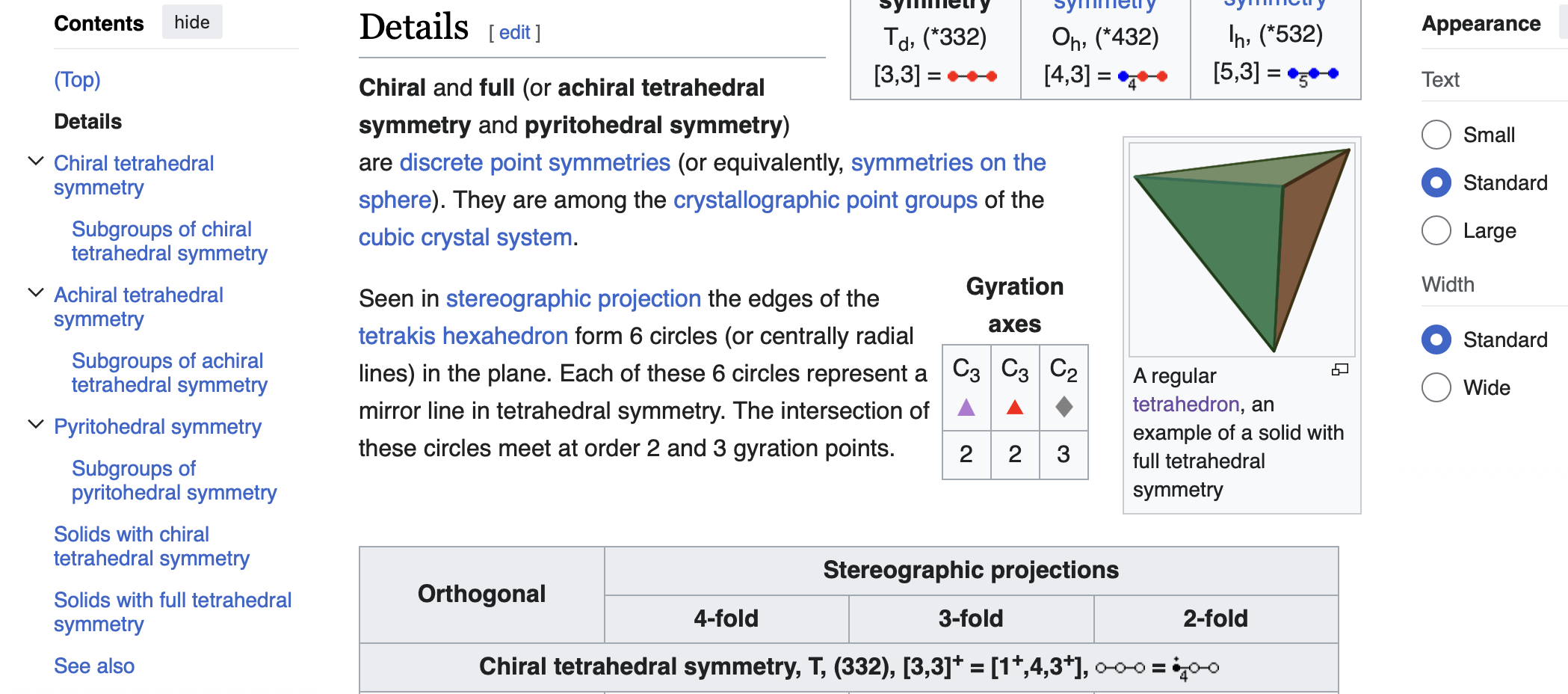Image resolution: width=1568 pixels, height=694 pixels.
Task: Choose the Wide width option
Action: (x=1436, y=387)
